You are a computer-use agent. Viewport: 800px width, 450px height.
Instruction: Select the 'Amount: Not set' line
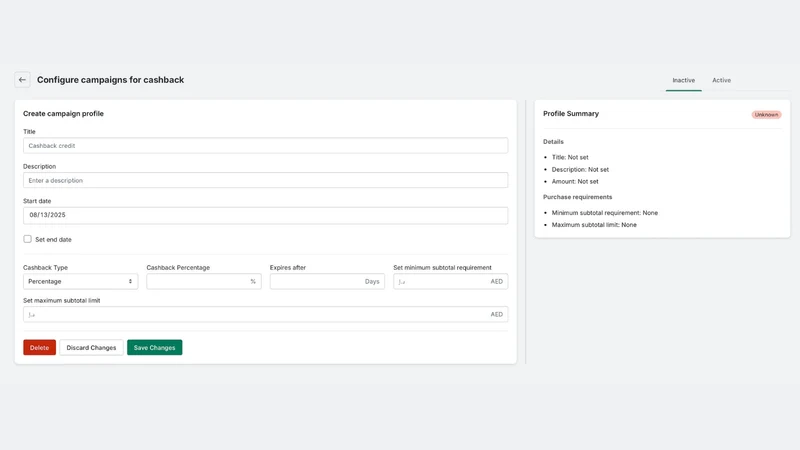coord(575,181)
